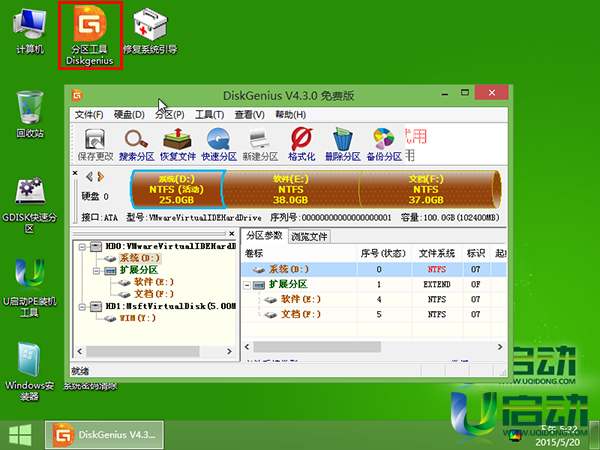The width and height of the screenshot is (600, 450).
Task: Collapse the HD1 MsftVirtualDisk tree node
Action: (82, 307)
